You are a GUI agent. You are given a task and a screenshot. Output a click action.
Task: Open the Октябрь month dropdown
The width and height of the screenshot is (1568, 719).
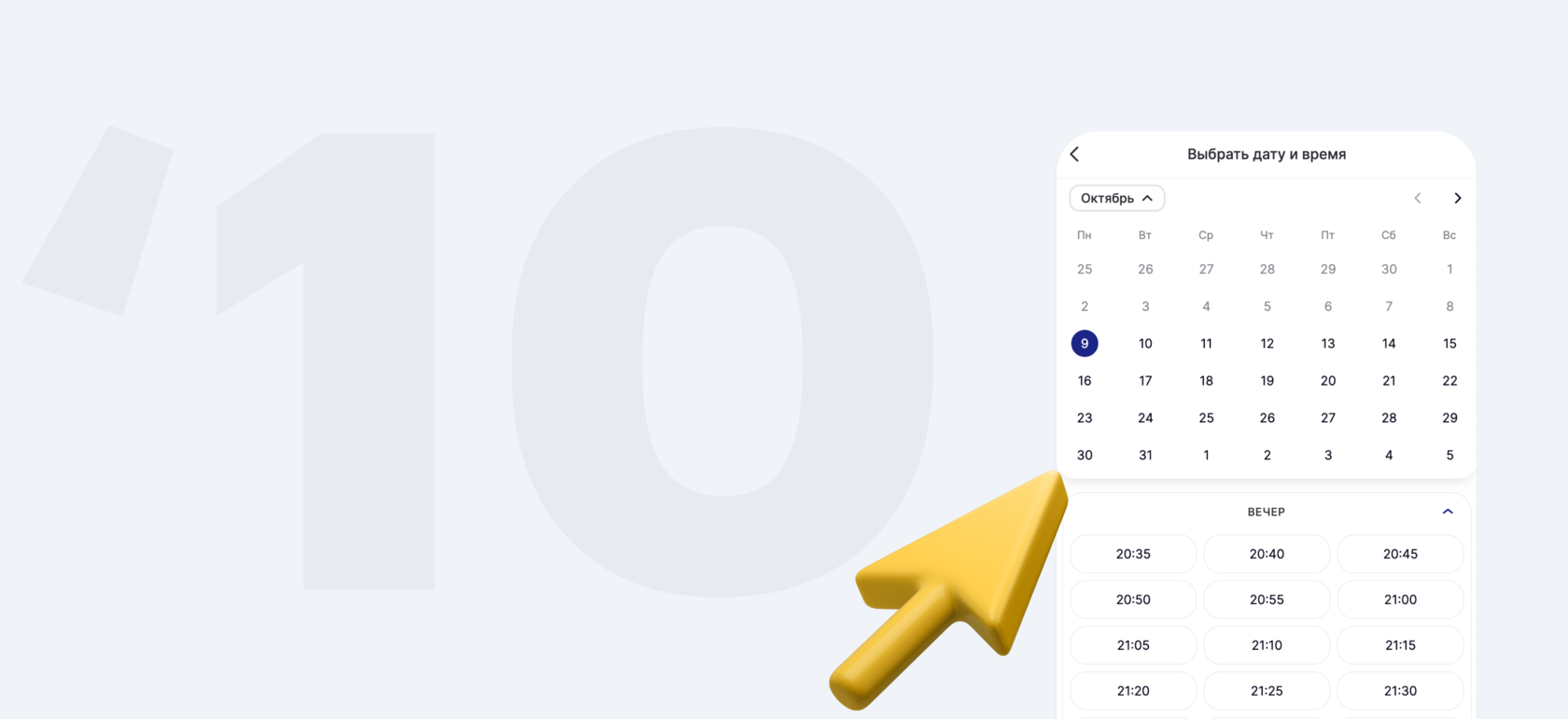point(1116,198)
